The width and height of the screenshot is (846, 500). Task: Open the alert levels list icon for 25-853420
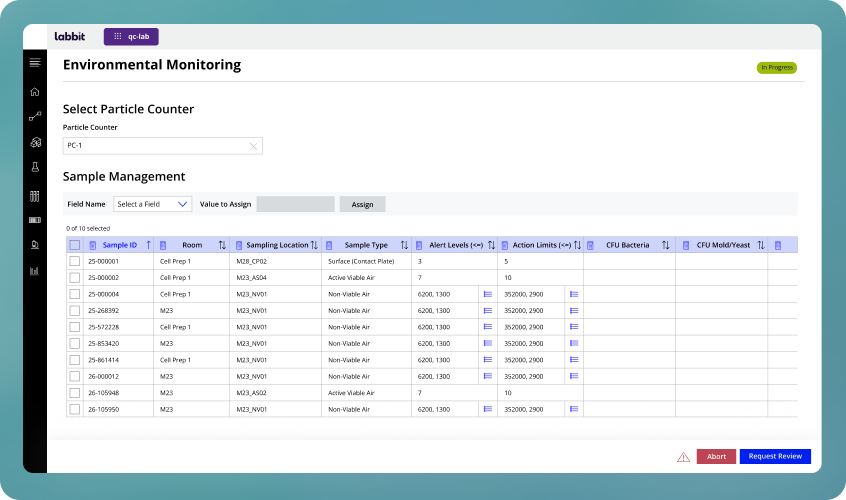pos(488,343)
